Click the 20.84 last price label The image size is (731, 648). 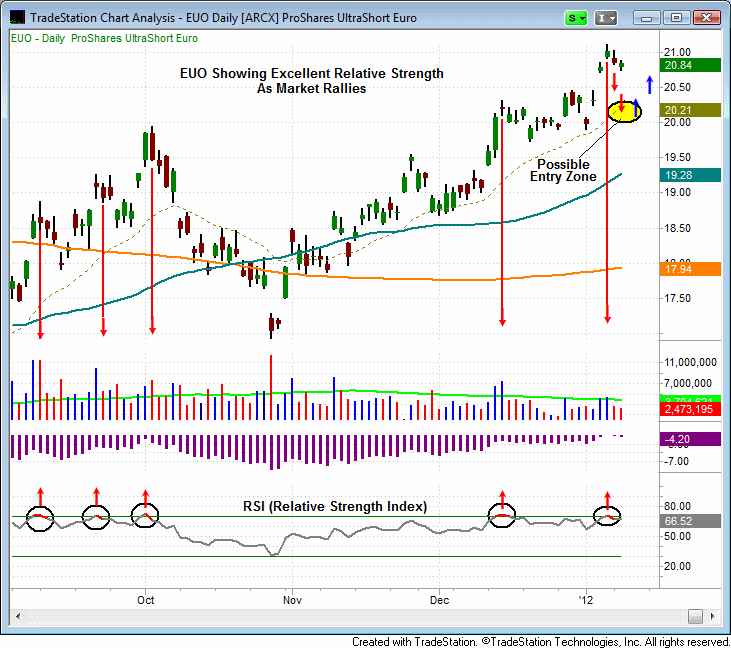click(690, 65)
